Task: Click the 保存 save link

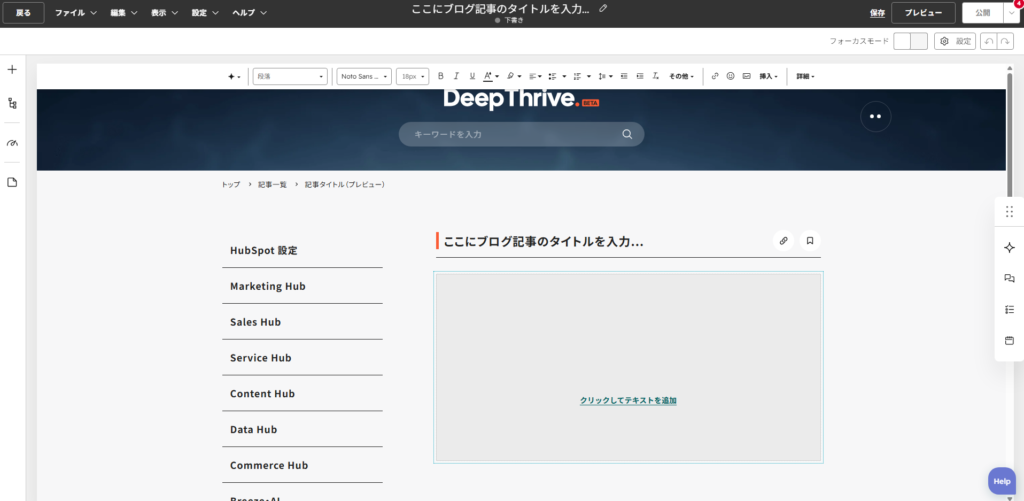Action: point(877,12)
